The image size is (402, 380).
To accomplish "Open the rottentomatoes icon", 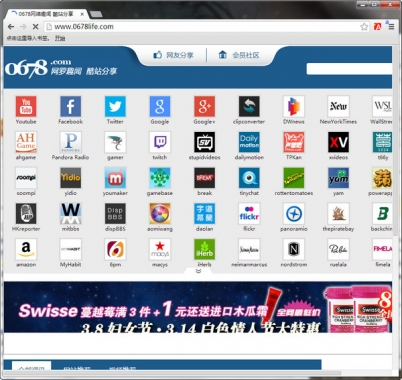I will click(x=294, y=178).
